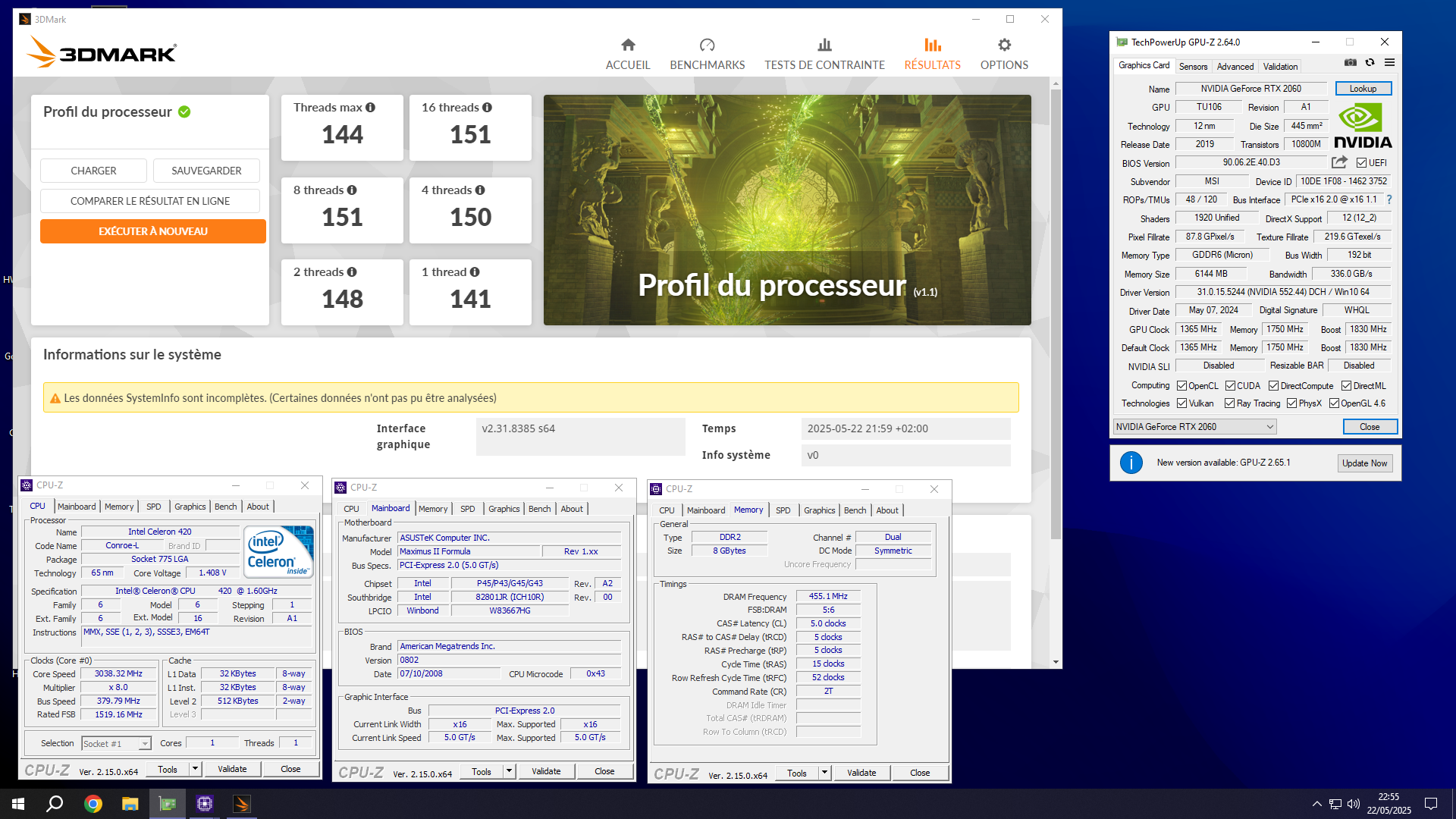Toggle the OpenCL checkbox
Viewport: 1456px width, 819px height.
1181,386
